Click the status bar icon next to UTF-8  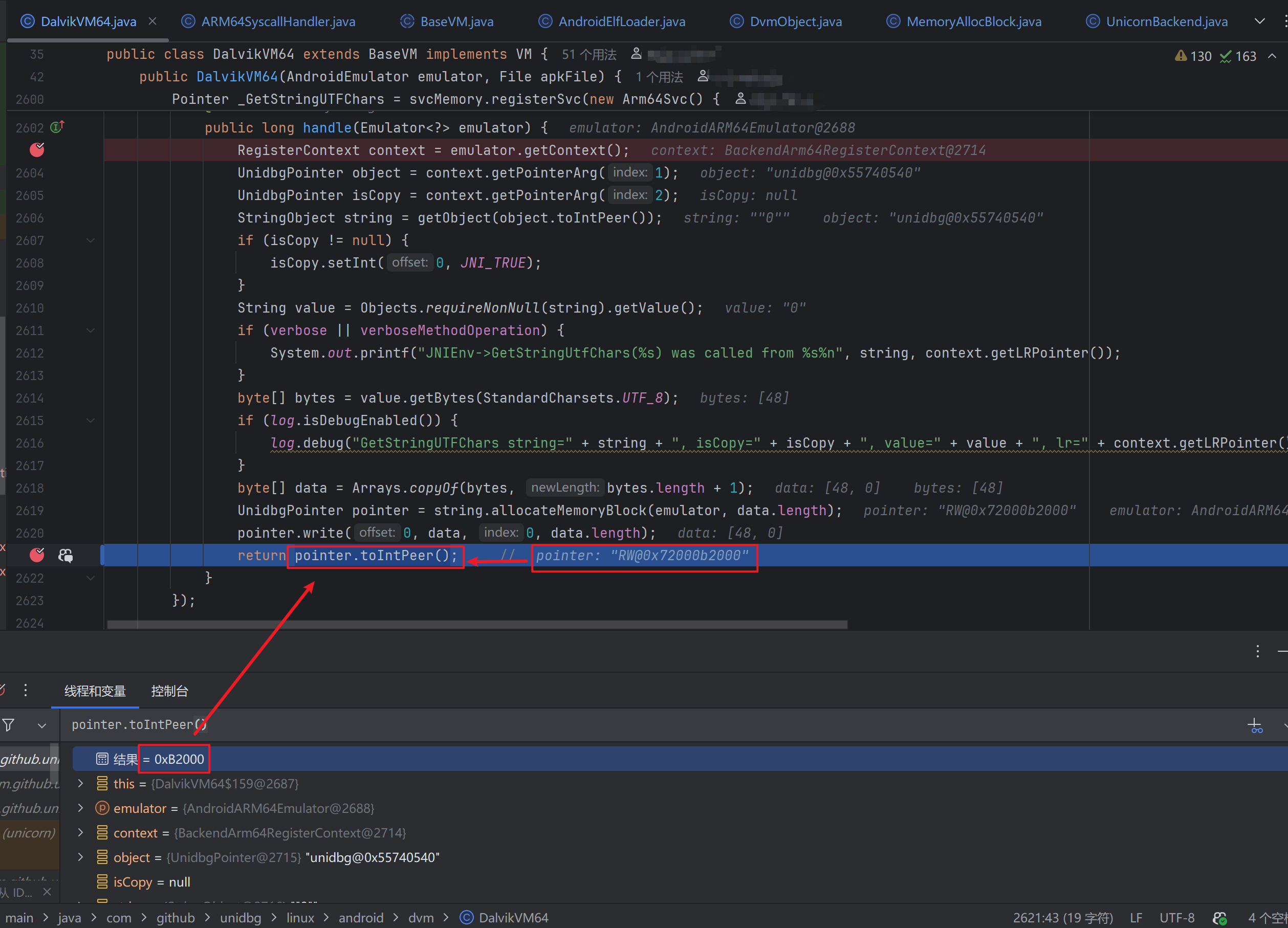[x=1219, y=918]
